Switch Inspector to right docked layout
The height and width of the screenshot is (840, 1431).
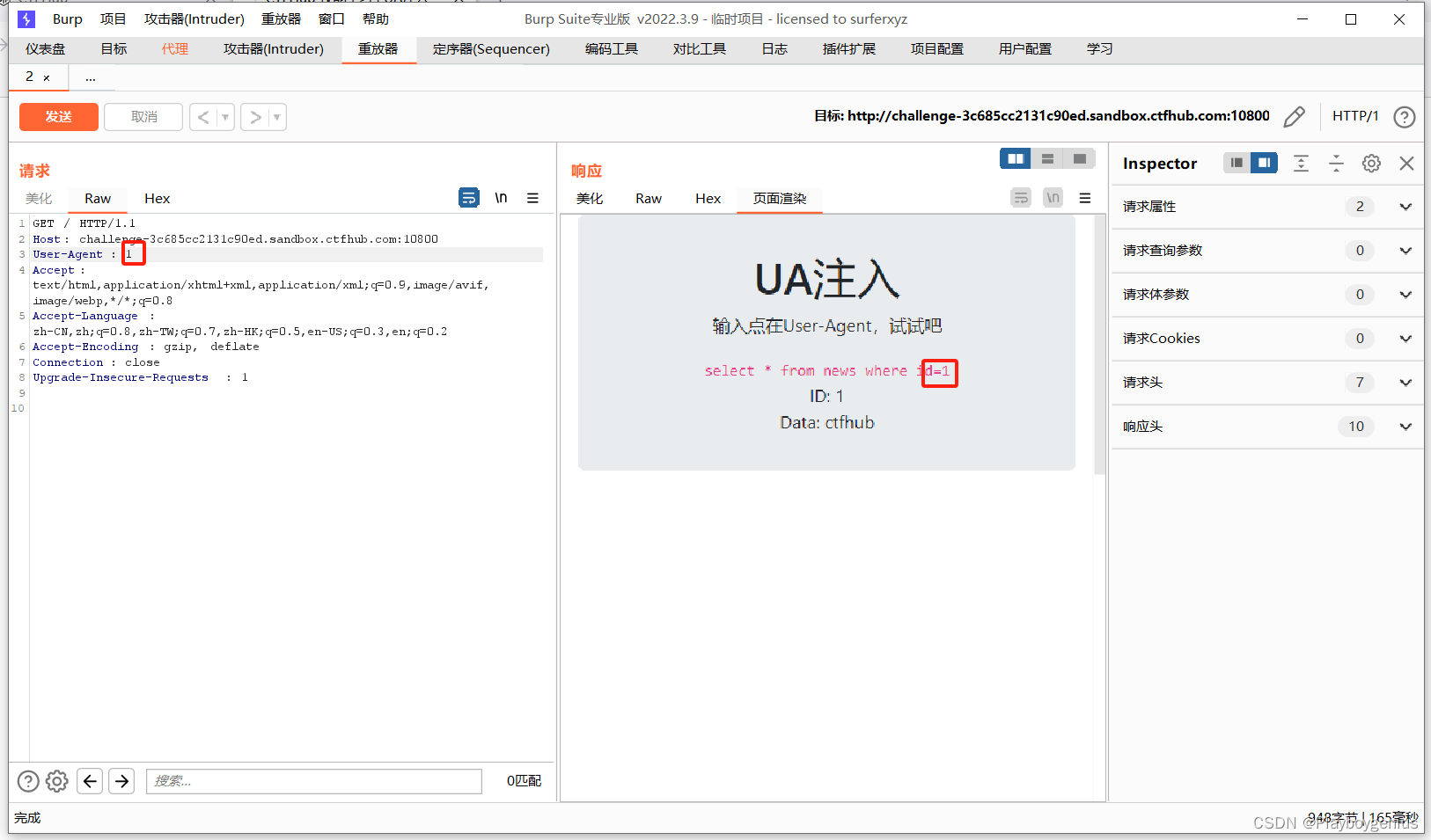click(x=1264, y=163)
